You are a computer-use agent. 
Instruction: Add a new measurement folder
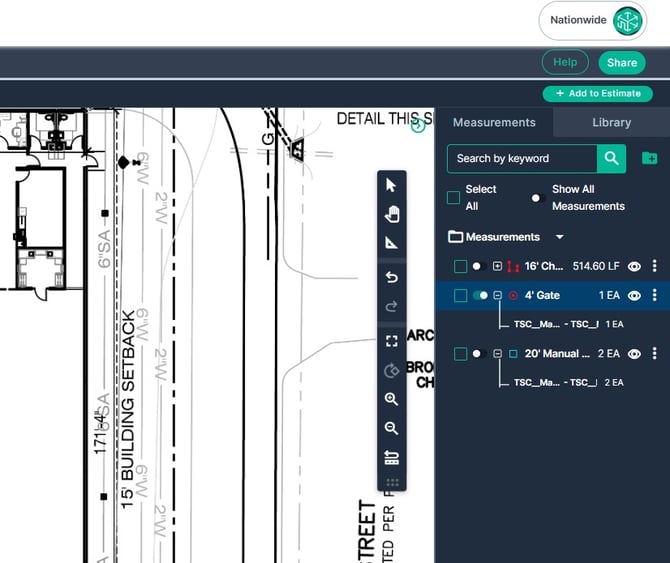click(x=649, y=158)
